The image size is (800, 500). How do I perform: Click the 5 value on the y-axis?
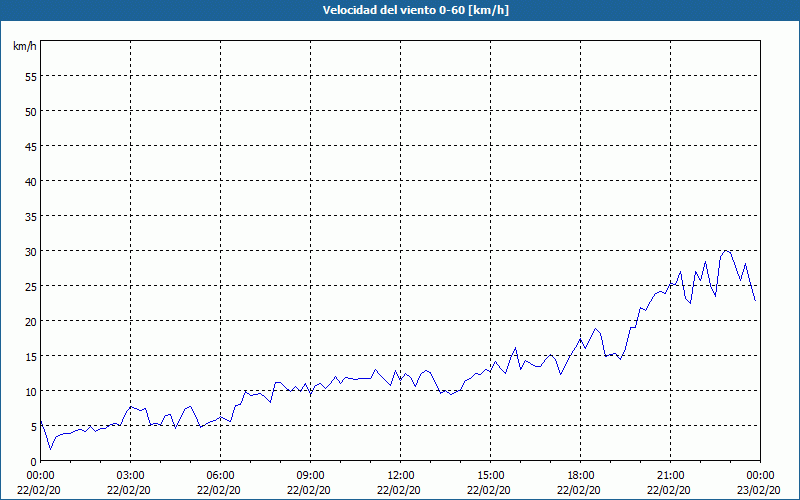[x=34, y=427]
